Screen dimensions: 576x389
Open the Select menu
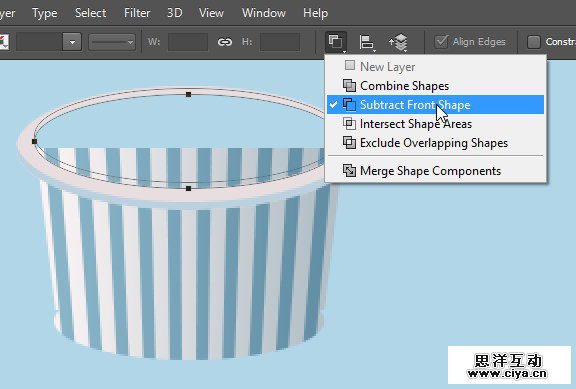point(90,13)
